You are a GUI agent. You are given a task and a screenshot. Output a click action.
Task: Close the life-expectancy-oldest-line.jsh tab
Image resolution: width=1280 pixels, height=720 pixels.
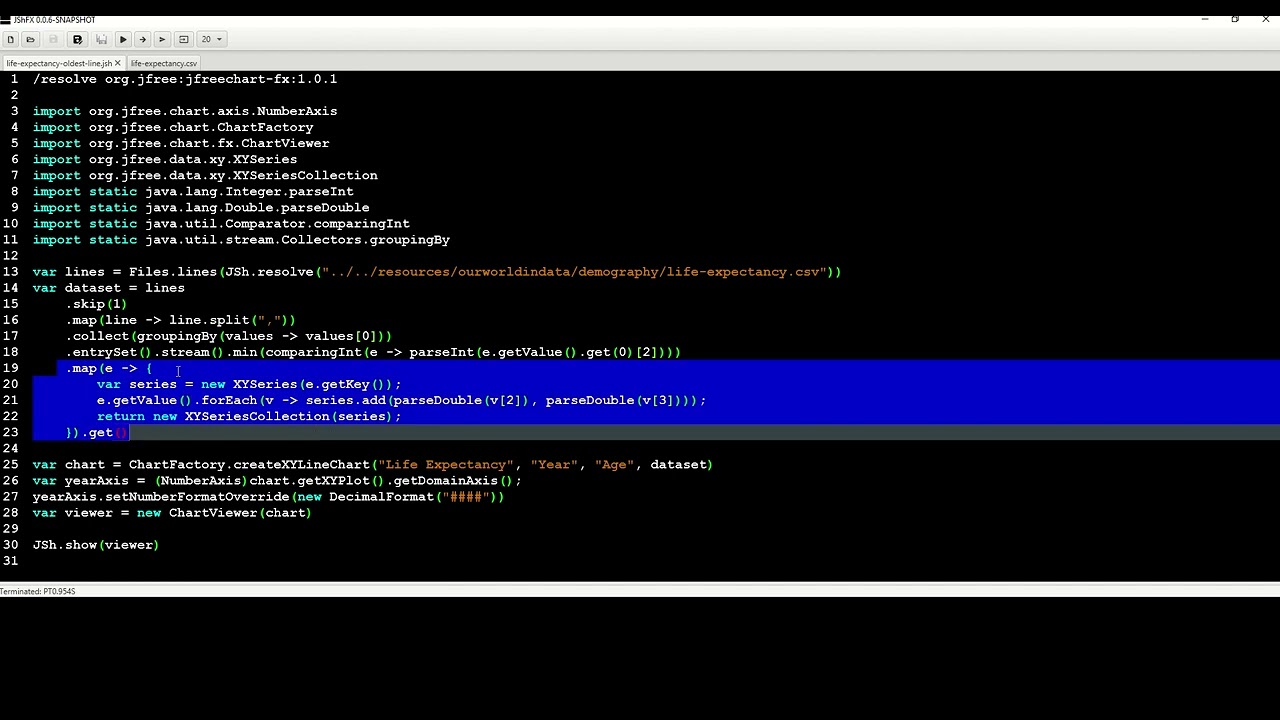tap(117, 63)
